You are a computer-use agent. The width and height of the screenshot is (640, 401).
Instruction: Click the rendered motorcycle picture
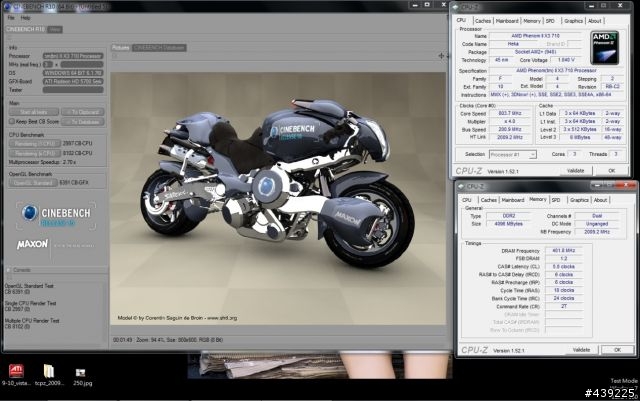point(278,198)
